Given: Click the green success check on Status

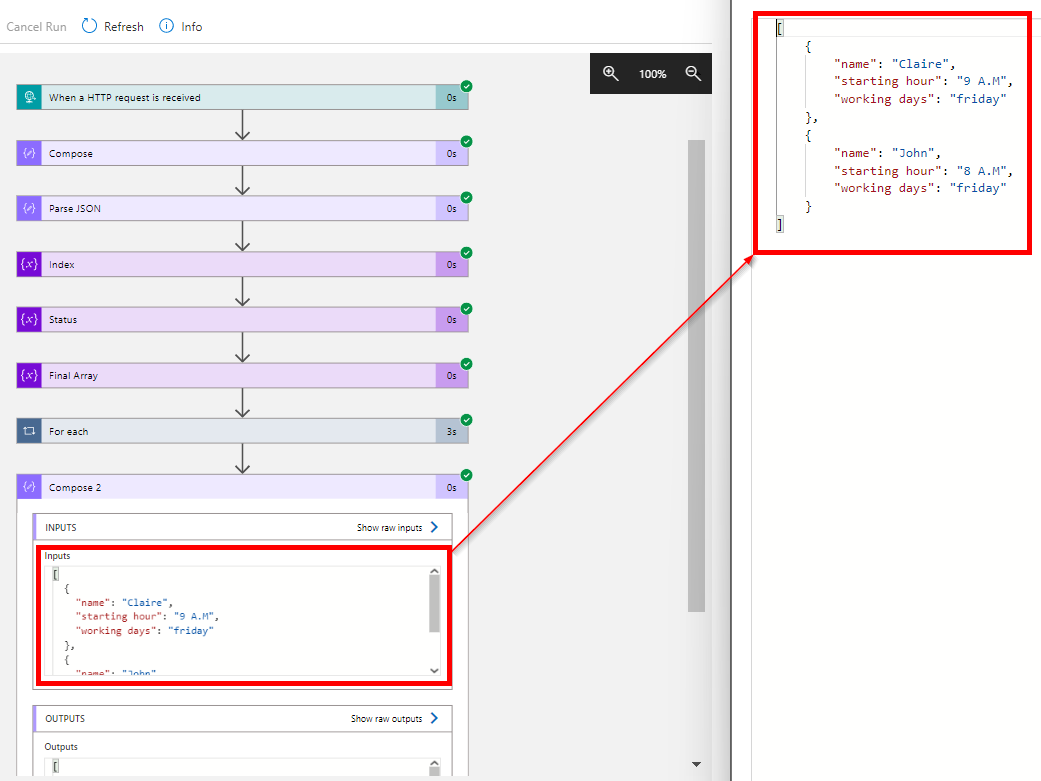Looking at the screenshot, I should click(x=467, y=309).
